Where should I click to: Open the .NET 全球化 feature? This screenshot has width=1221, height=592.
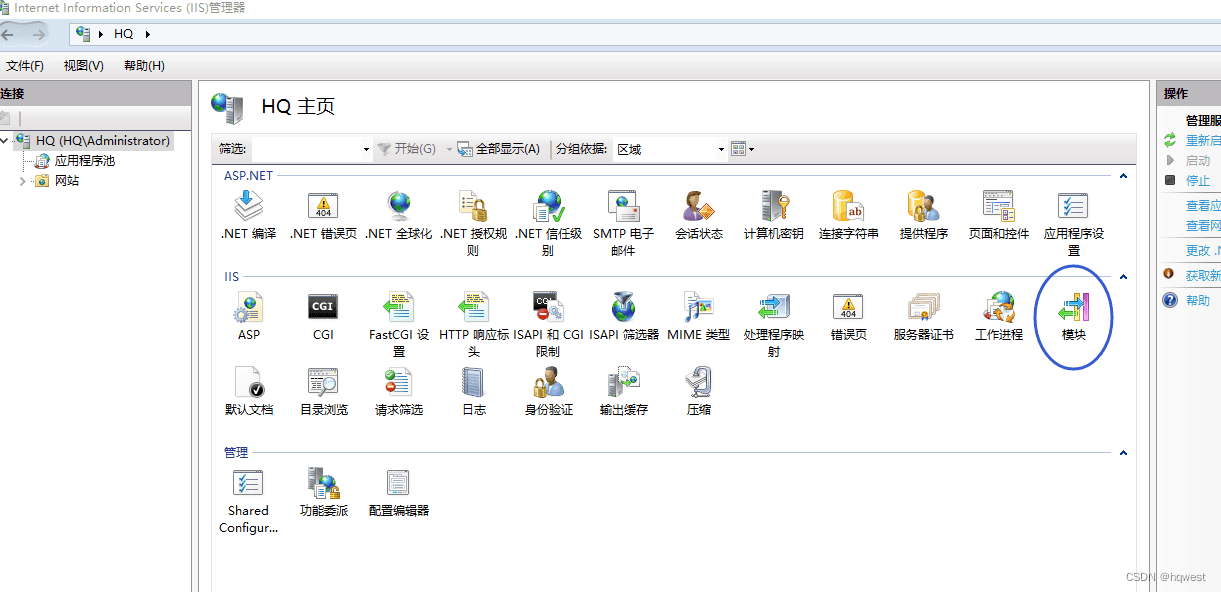(x=399, y=216)
